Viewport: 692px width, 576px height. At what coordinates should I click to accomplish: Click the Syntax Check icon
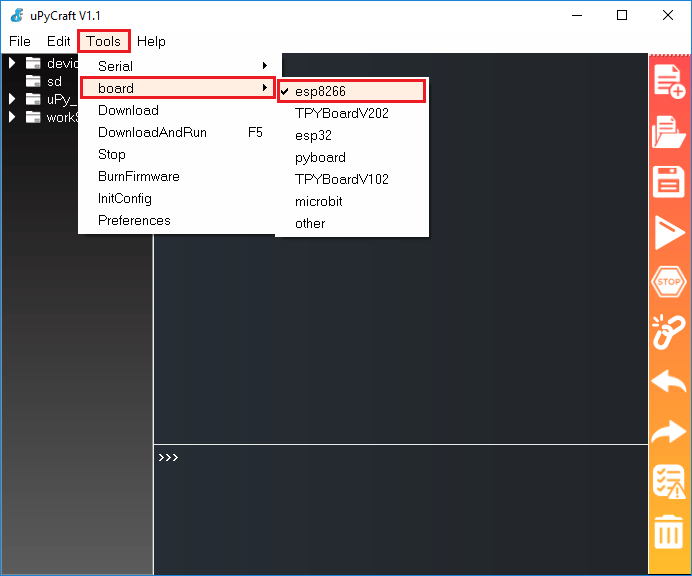click(669, 481)
